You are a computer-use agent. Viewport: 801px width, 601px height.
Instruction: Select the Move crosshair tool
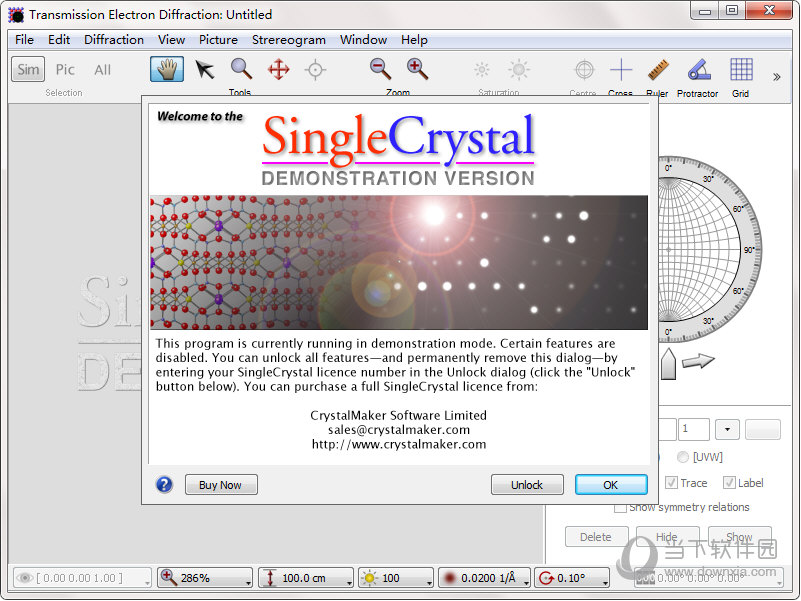point(277,70)
